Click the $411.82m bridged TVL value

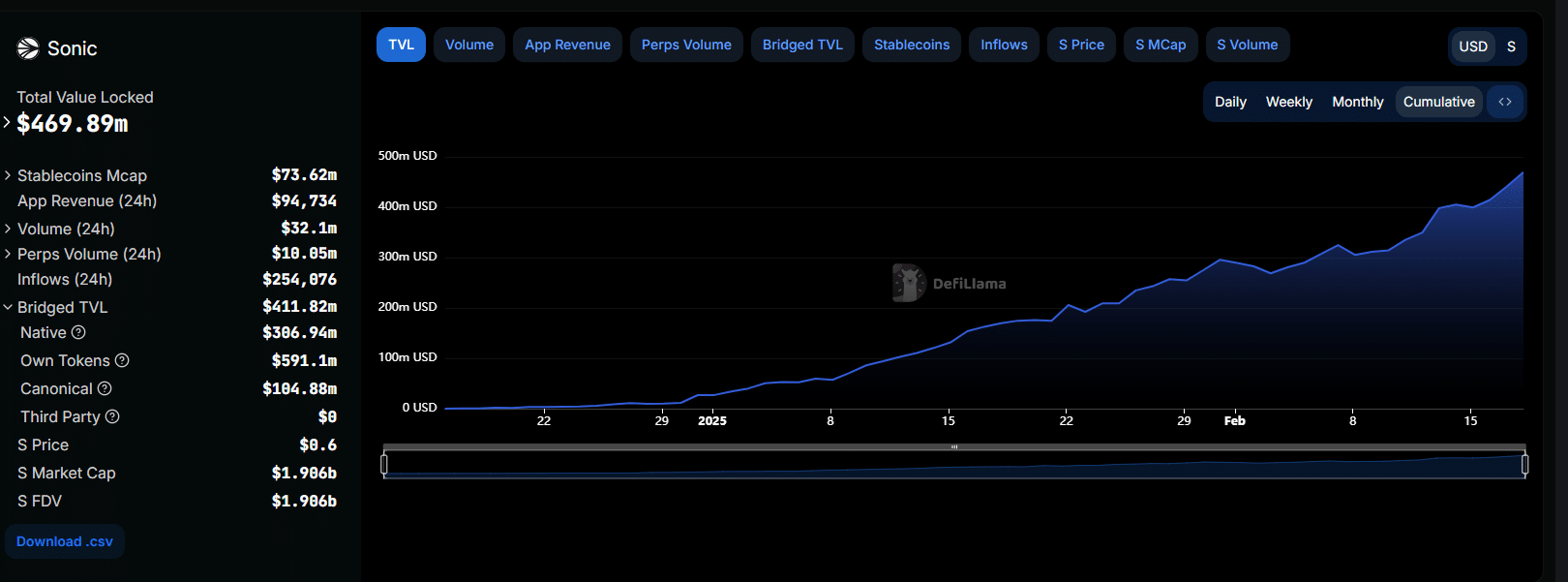[300, 307]
